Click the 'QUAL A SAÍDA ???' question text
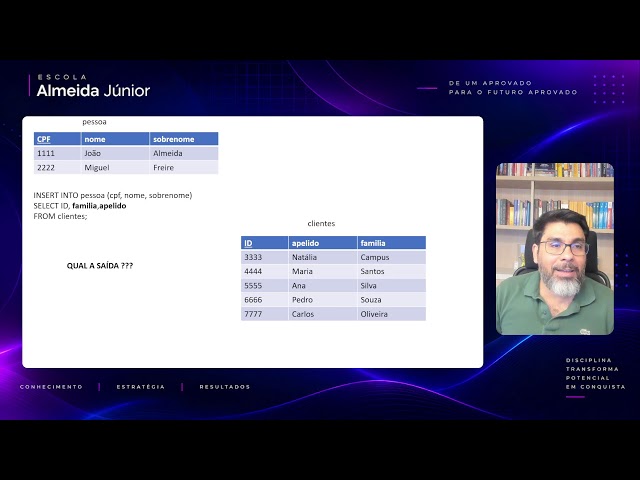The image size is (640, 480). 100,266
